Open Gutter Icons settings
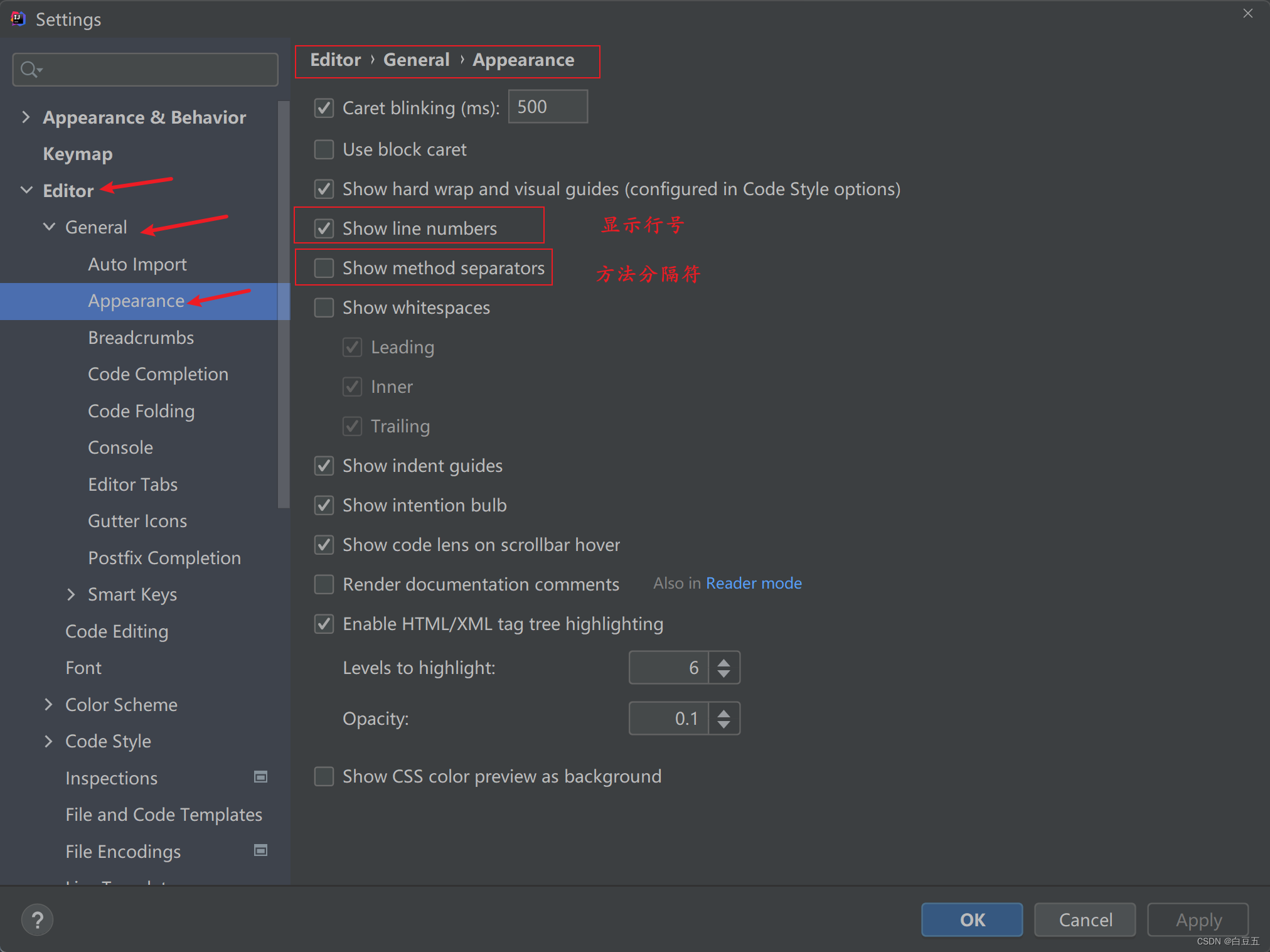This screenshot has height=952, width=1270. 137,521
